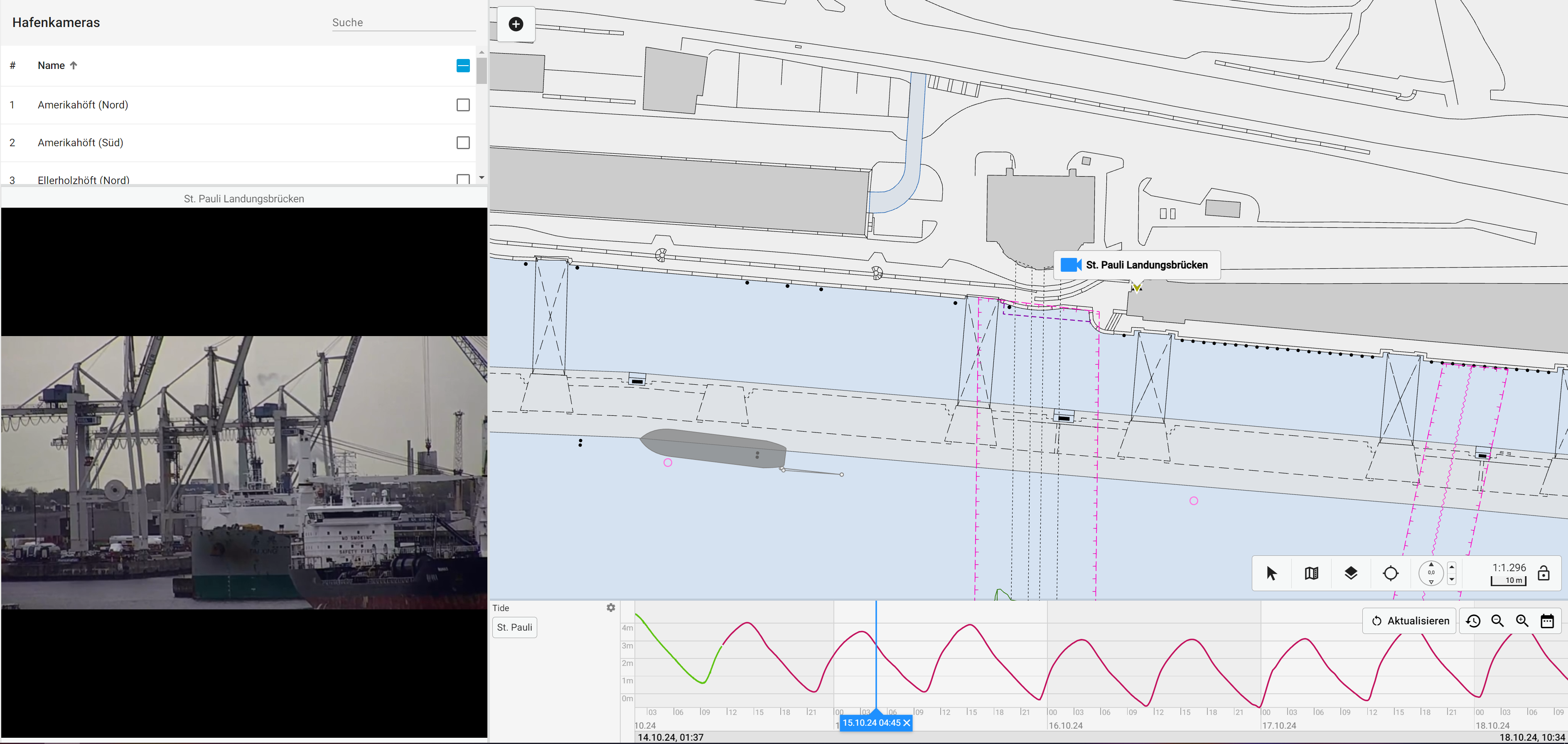The width and height of the screenshot is (1568, 744).
Task: Increase rotation with the up stepper arrow
Action: point(1452,567)
